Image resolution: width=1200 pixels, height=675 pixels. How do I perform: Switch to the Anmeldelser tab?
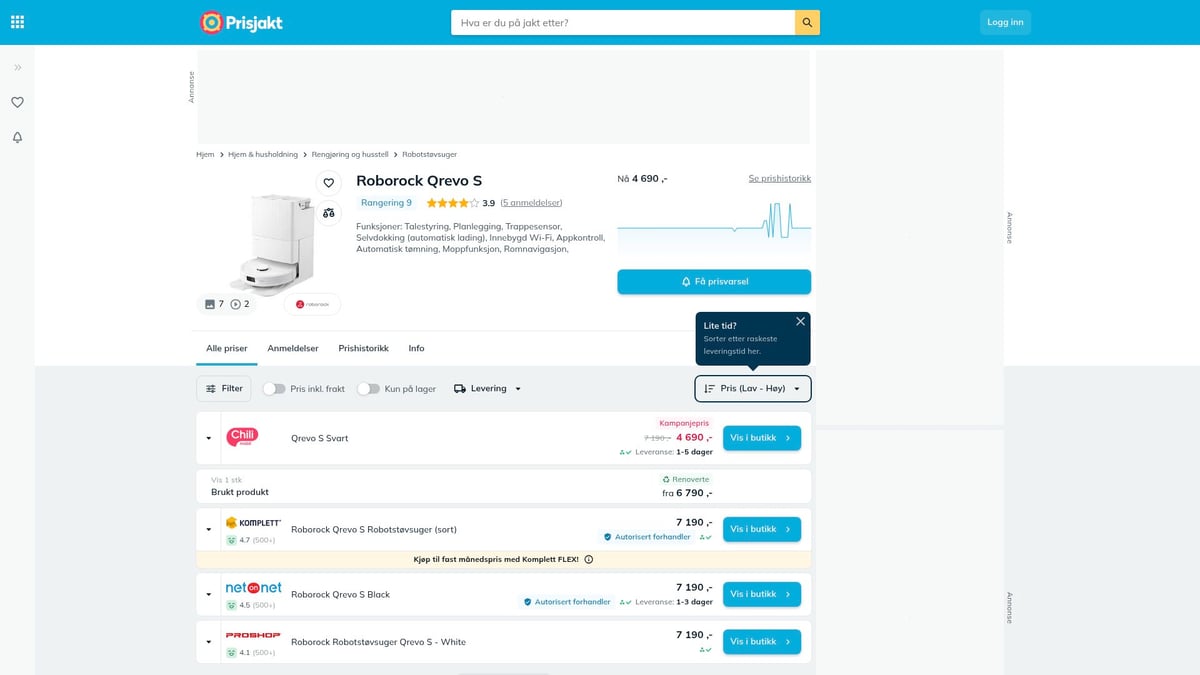pyautogui.click(x=293, y=348)
